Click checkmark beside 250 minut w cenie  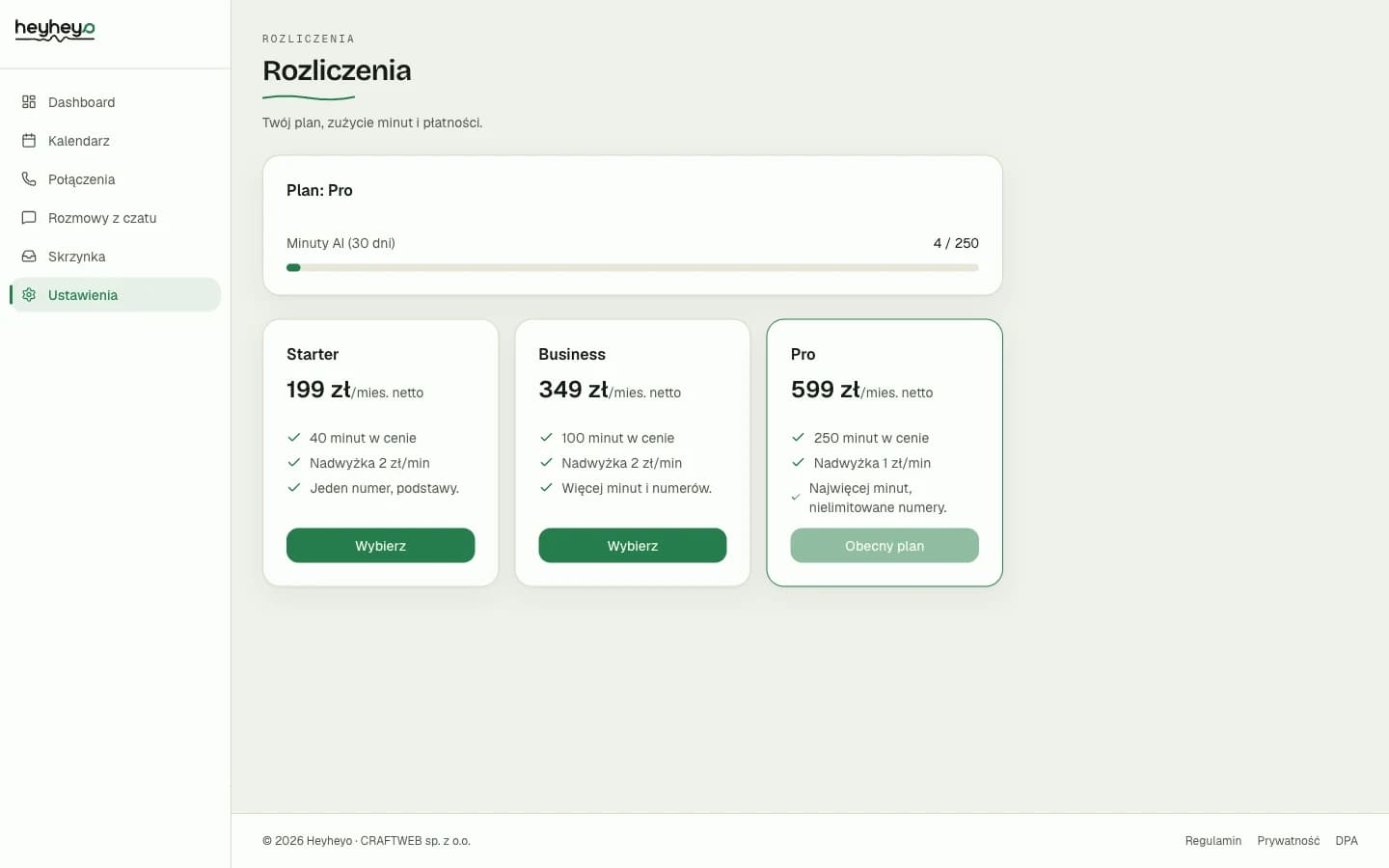click(798, 437)
